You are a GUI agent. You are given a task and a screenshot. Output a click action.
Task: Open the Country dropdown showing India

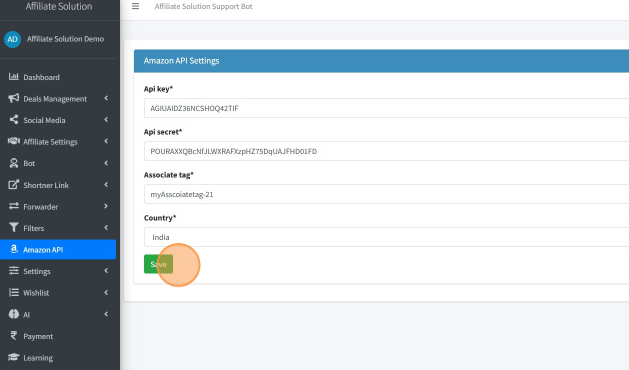[386, 237]
